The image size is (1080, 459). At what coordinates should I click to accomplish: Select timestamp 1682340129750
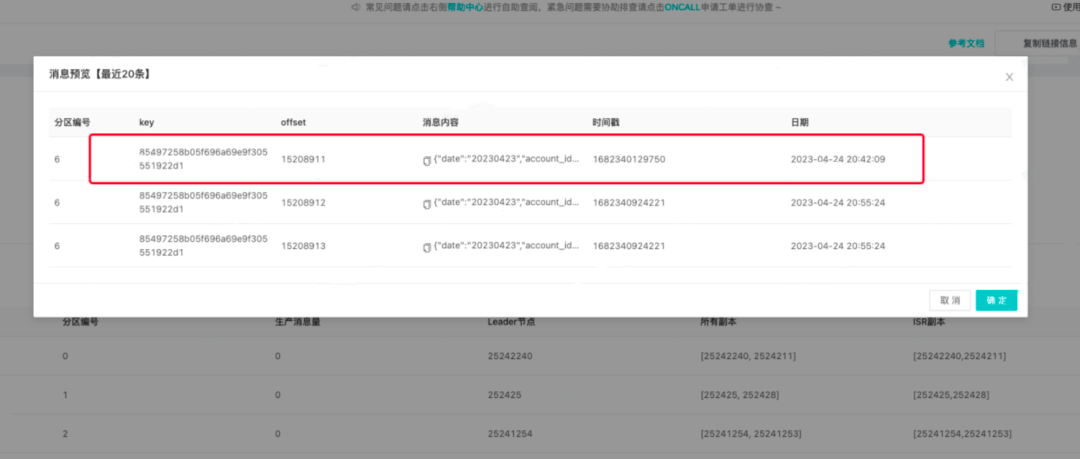coord(629,159)
